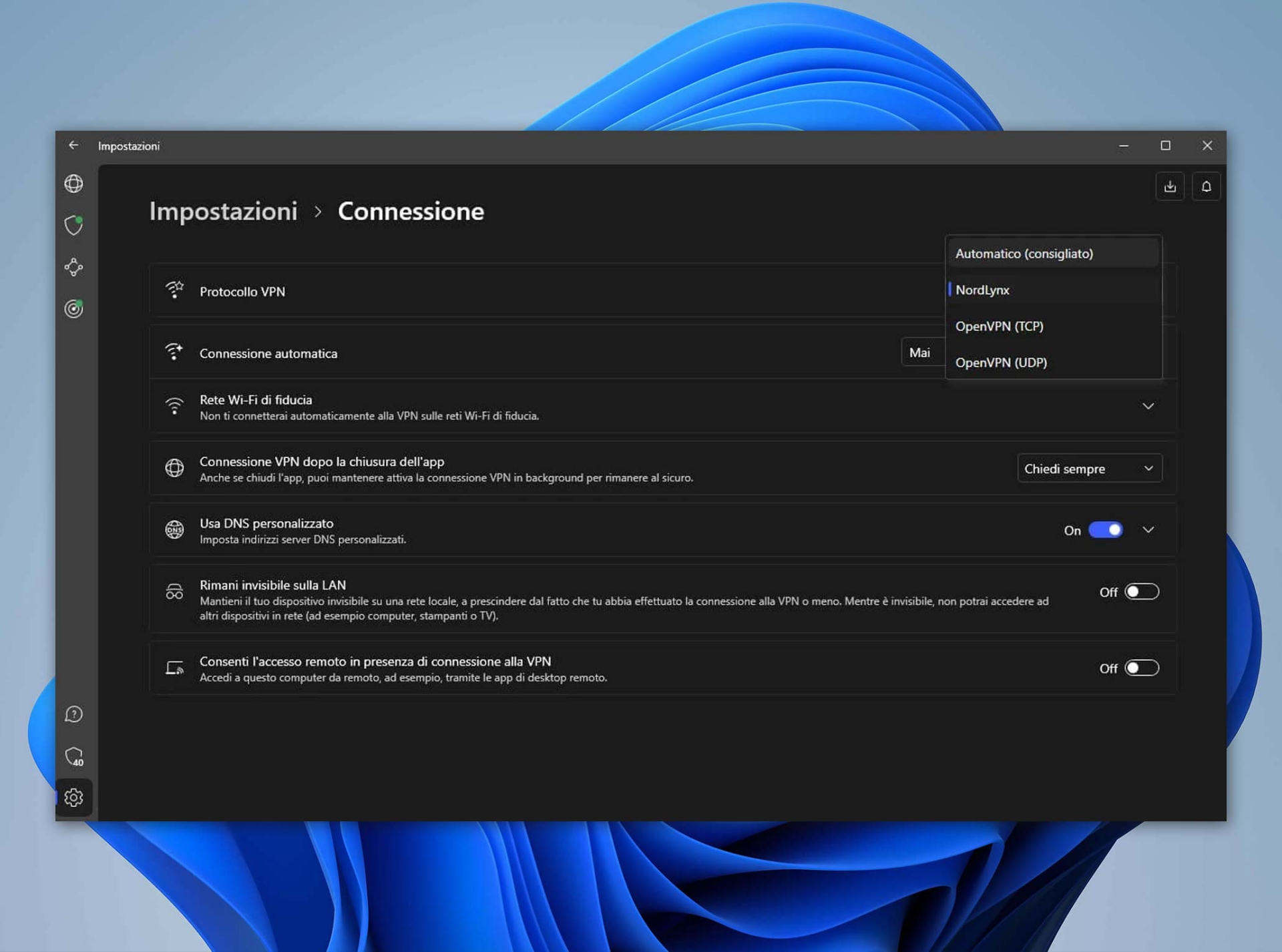1282x952 pixels.
Task: Click the download updates icon
Action: 1170,186
